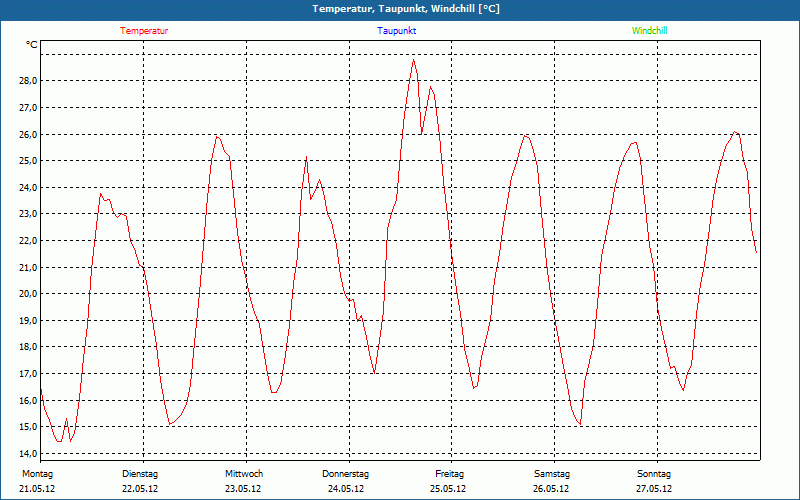
Task: Click the lowest temperature dip early Montag
Action: pyautogui.click(x=59, y=441)
